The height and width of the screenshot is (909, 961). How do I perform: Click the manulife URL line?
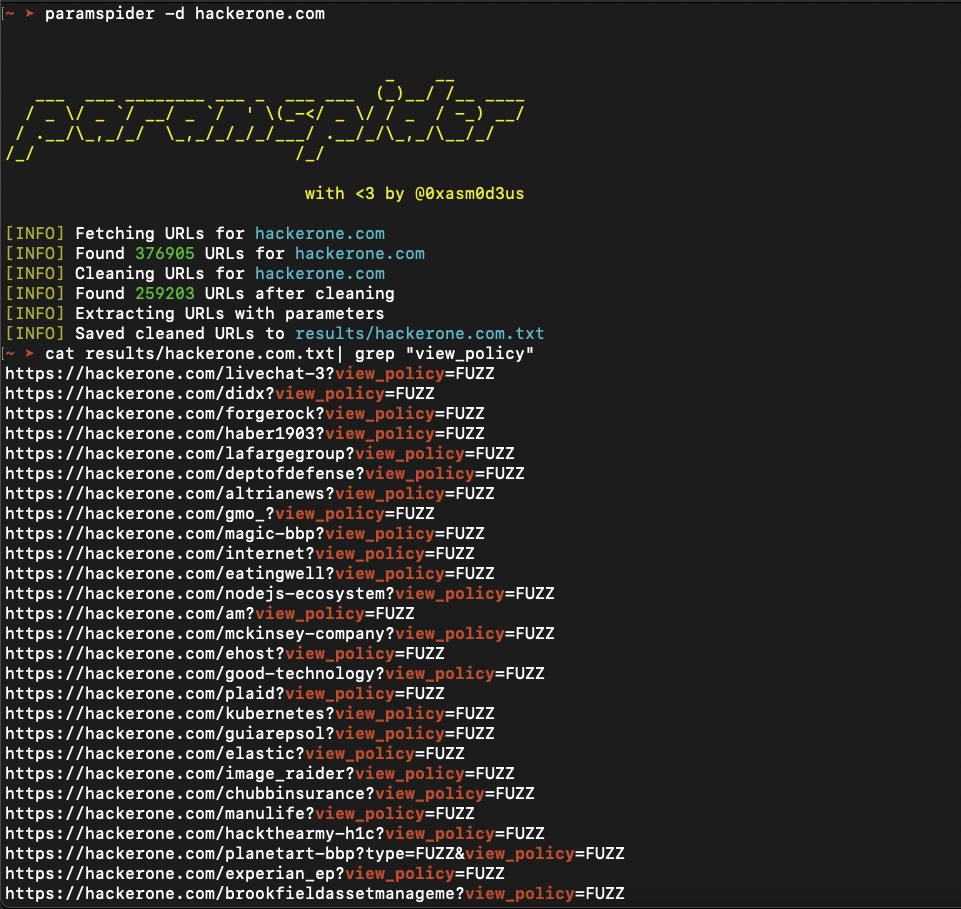click(240, 814)
